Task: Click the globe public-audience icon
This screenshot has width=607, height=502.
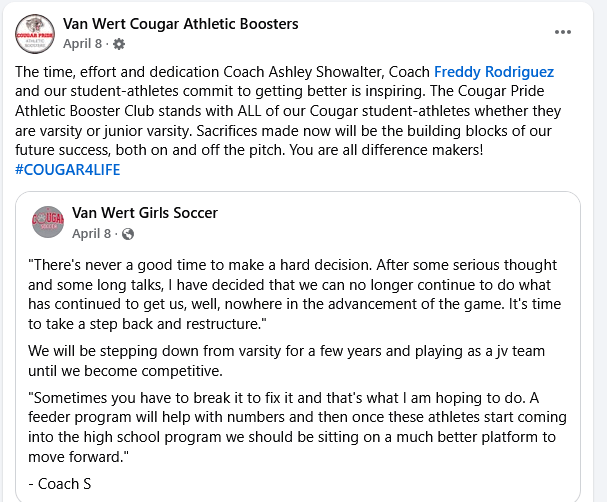Action: (x=128, y=234)
